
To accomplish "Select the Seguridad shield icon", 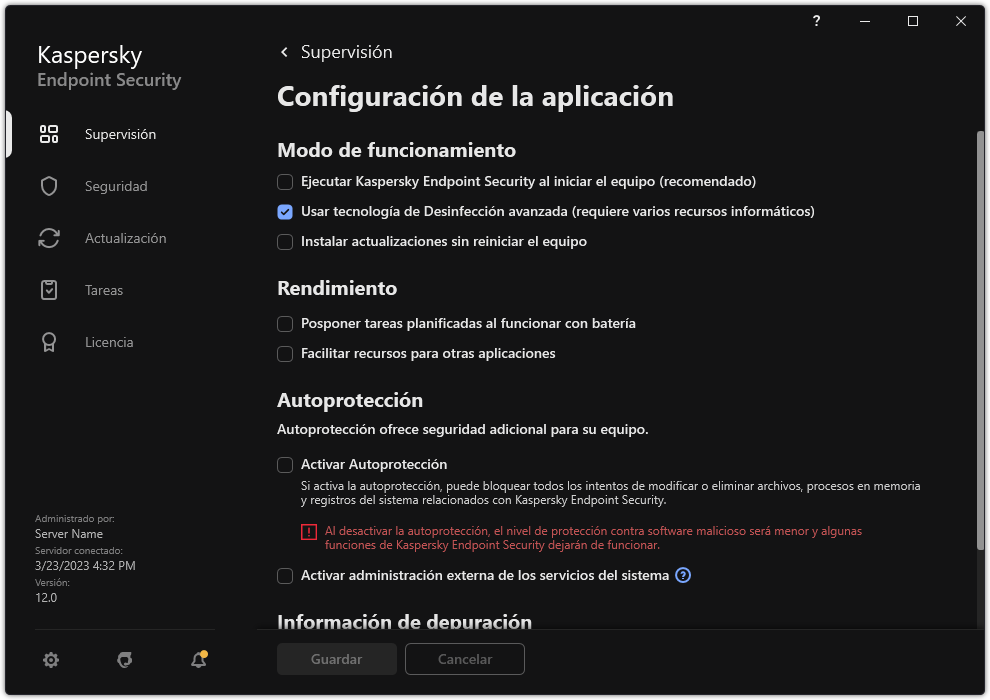I will click(x=49, y=186).
